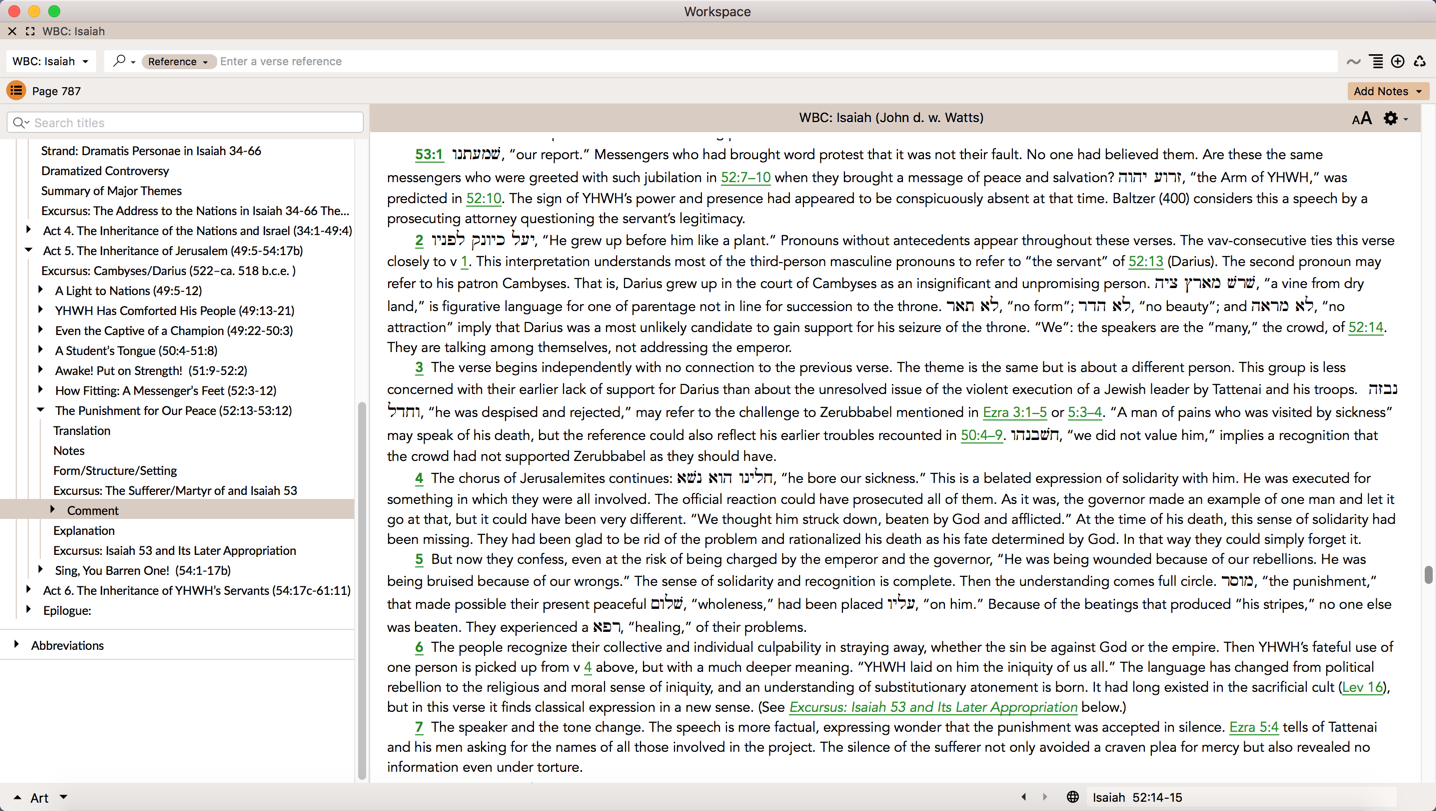Click the orange table of contents icon
The width and height of the screenshot is (1436, 811).
click(16, 91)
